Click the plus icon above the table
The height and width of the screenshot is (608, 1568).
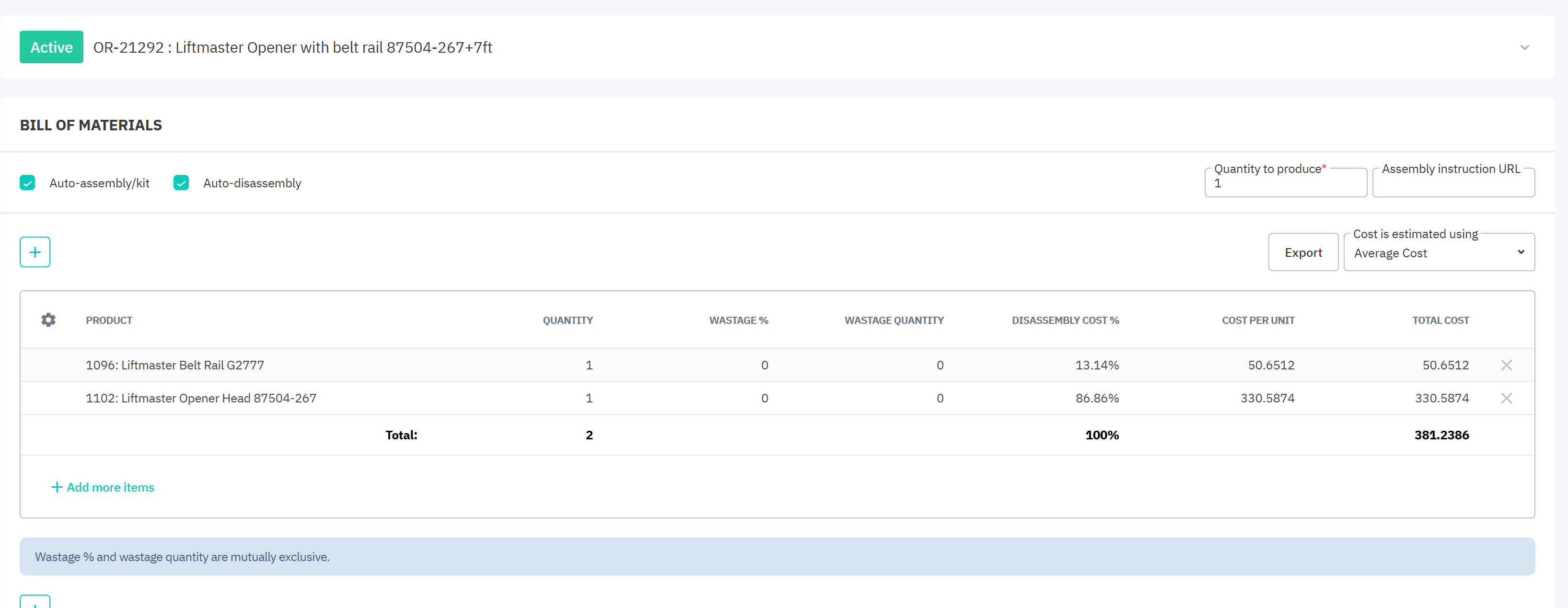[x=35, y=252]
